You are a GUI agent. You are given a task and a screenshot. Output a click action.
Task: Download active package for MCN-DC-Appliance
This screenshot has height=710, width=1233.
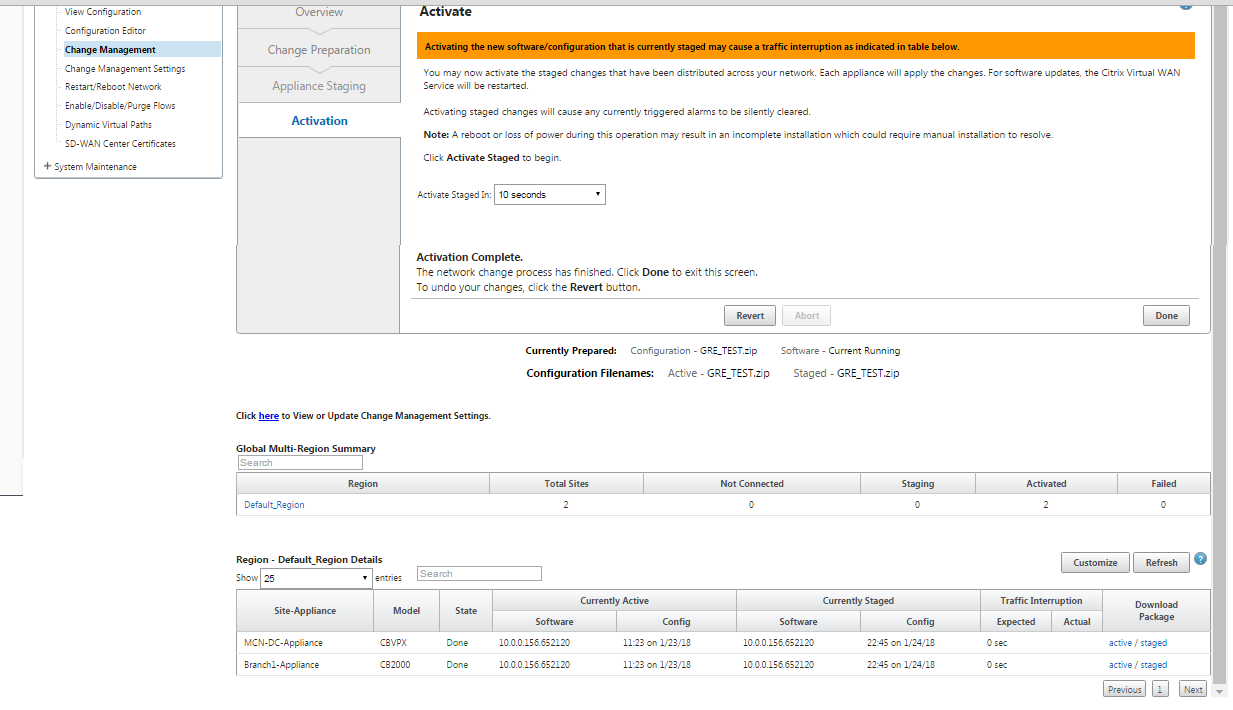click(x=1119, y=643)
